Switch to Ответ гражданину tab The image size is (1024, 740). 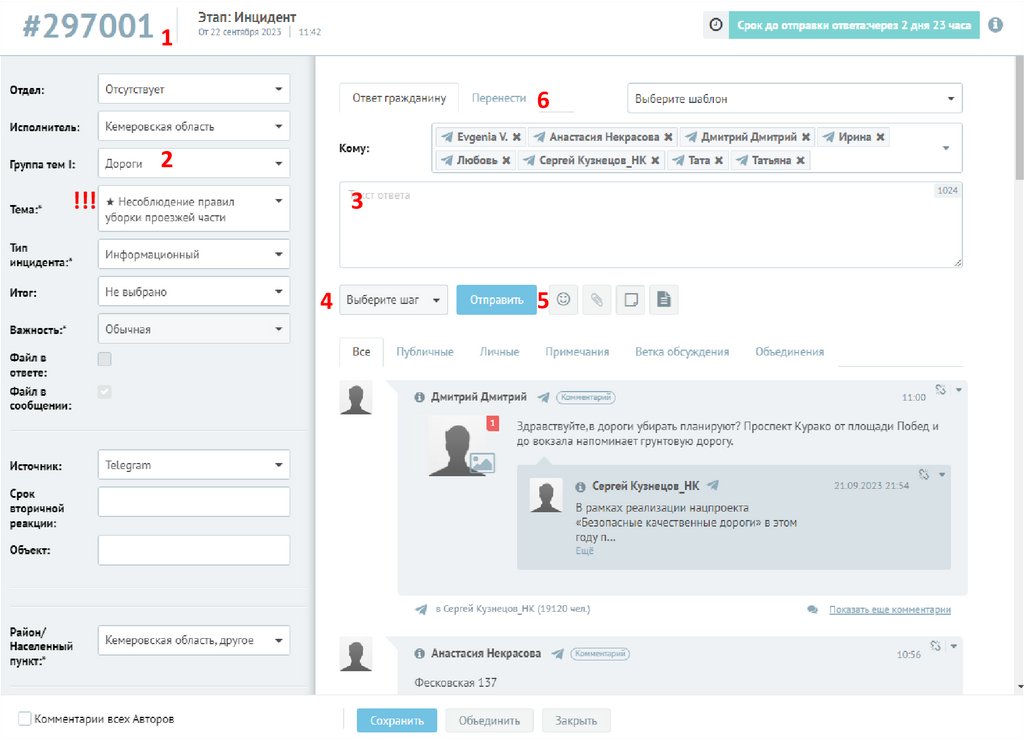coord(399,98)
